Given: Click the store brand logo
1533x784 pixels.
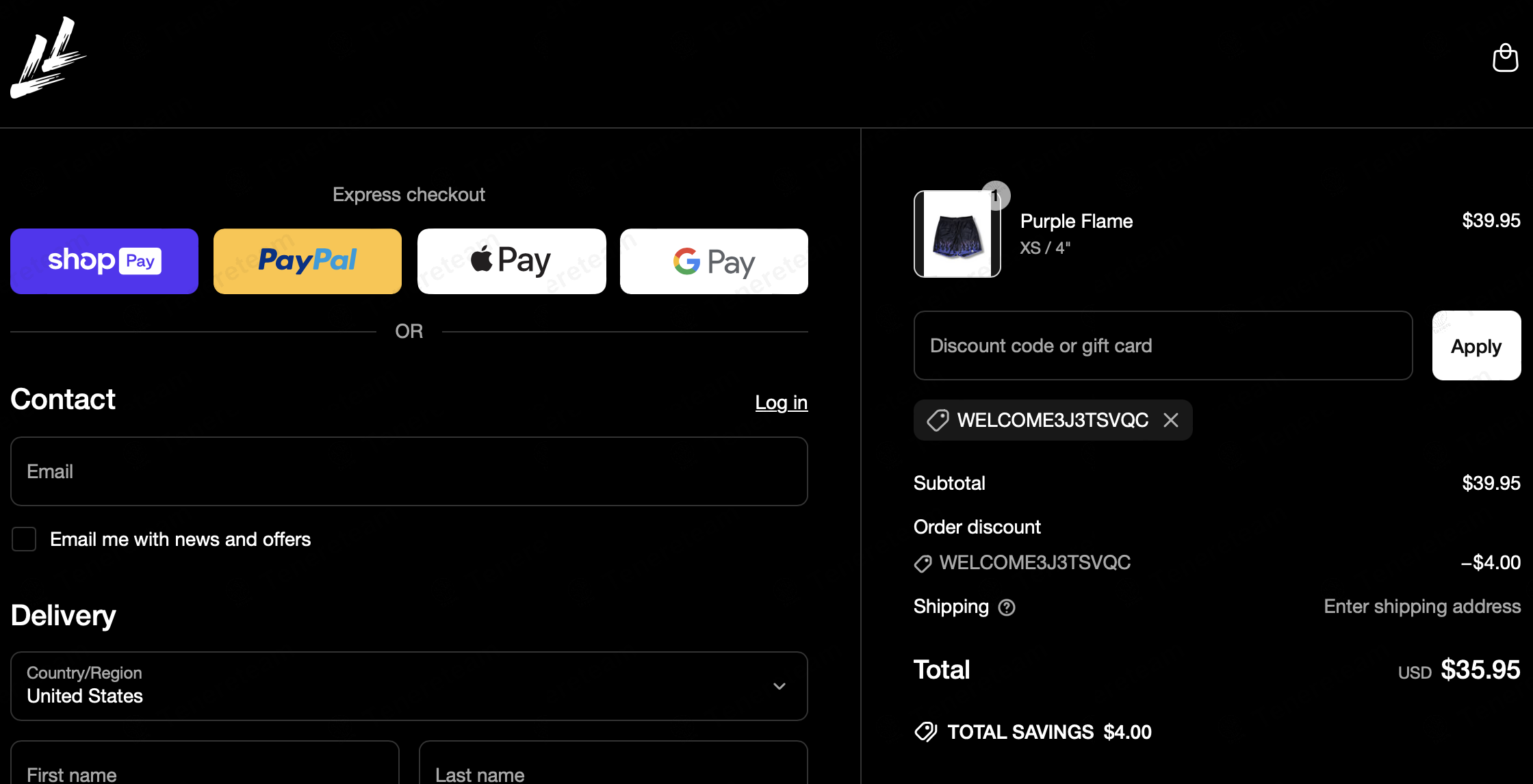Looking at the screenshot, I should tap(48, 58).
